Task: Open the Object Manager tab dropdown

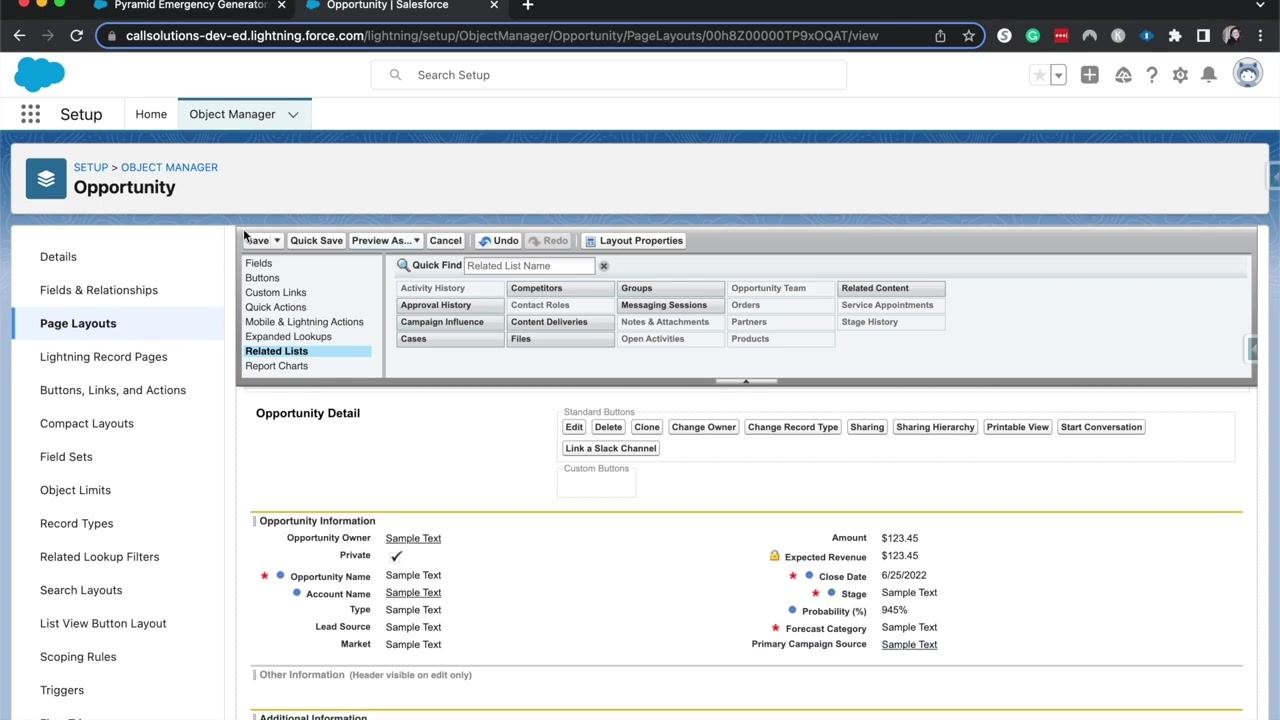Action: pos(293,114)
